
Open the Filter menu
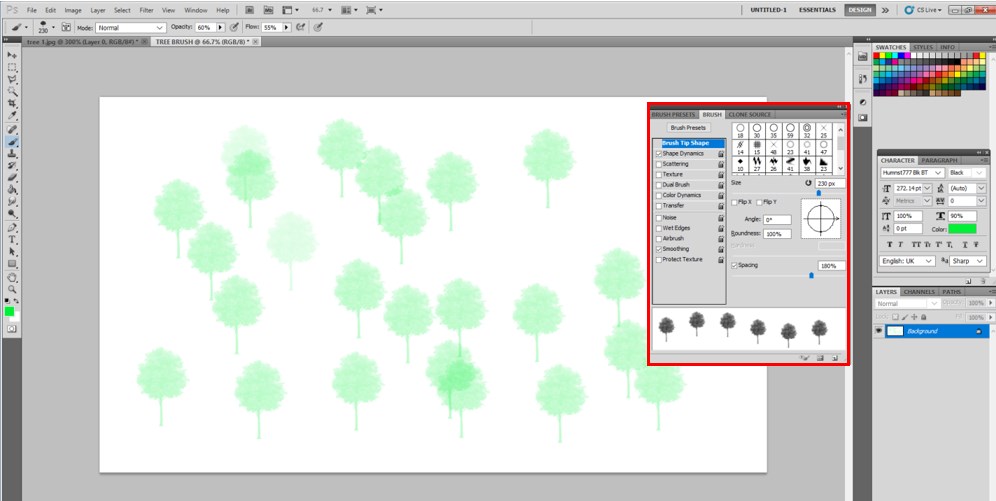147,10
